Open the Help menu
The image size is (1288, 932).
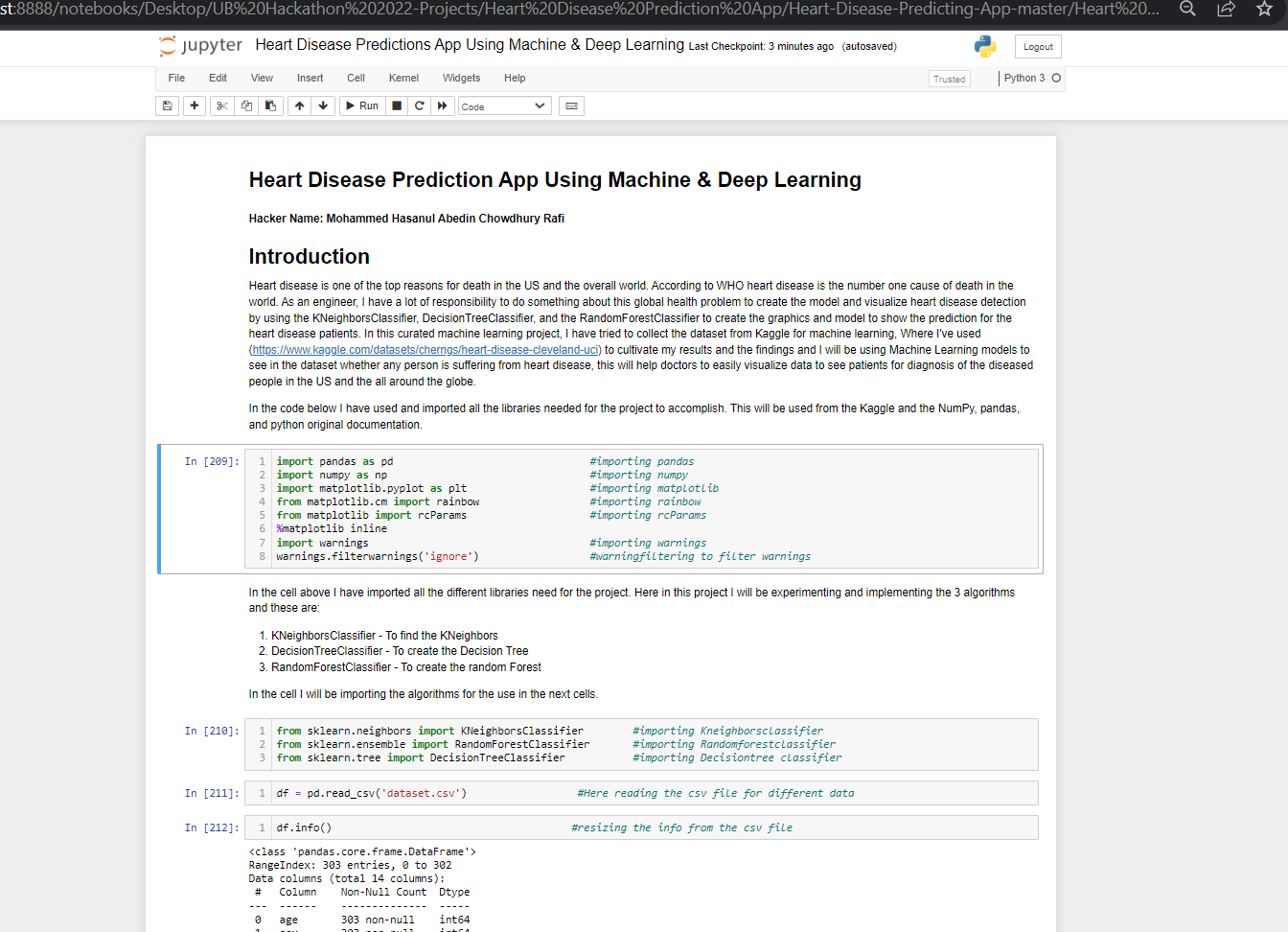pyautogui.click(x=515, y=78)
